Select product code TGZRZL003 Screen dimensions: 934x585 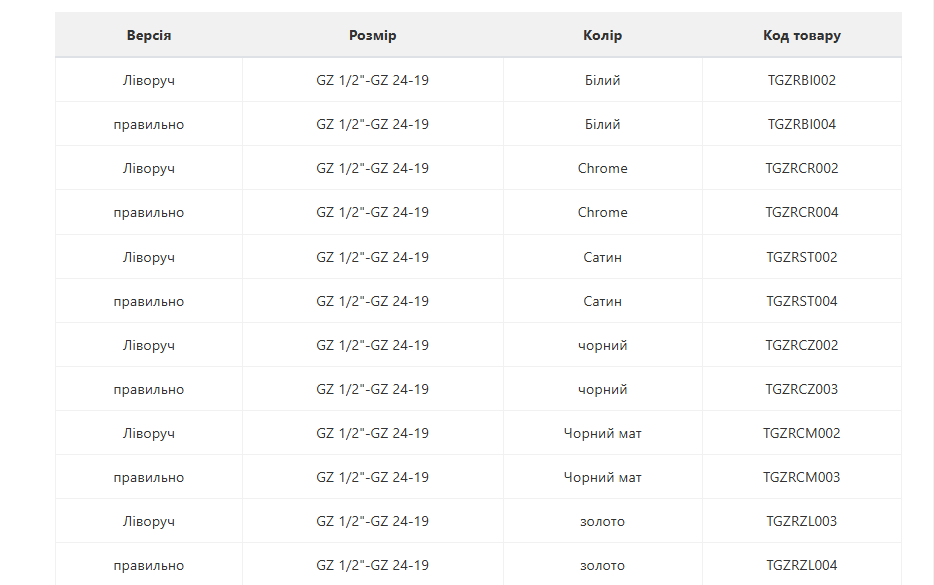coord(802,521)
